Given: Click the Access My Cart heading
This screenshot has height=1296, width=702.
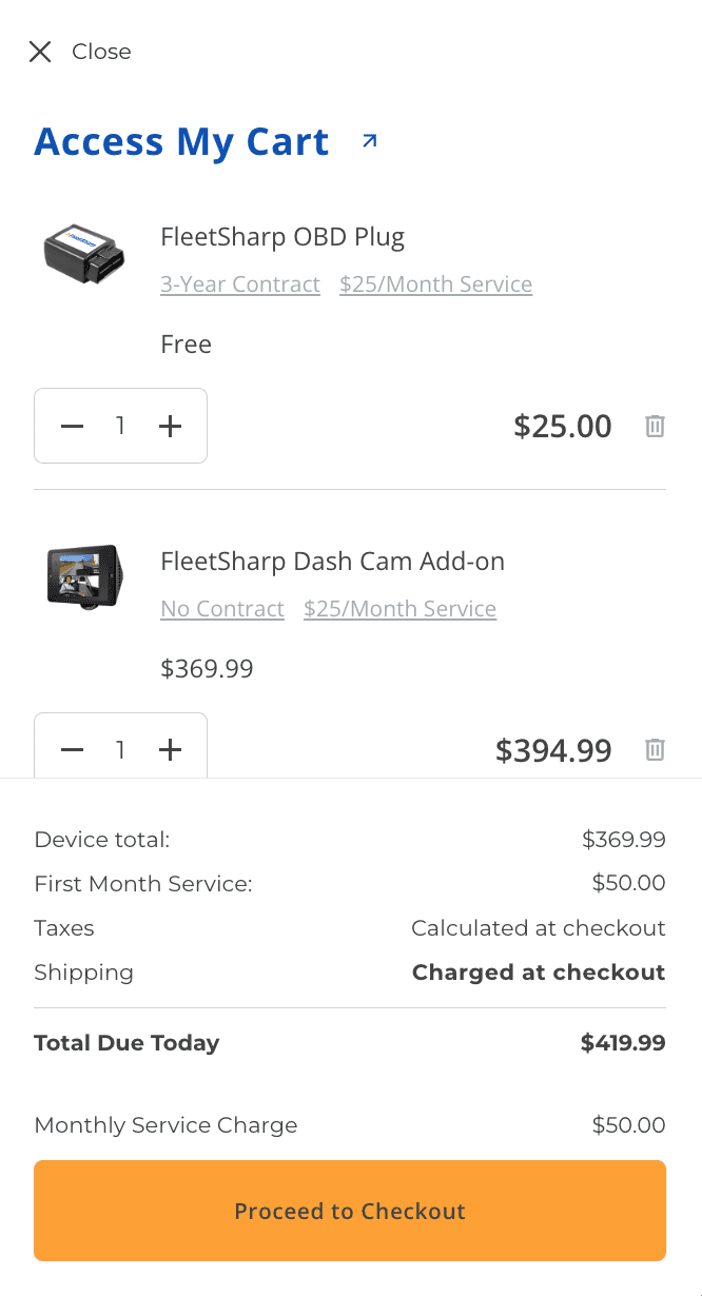Looking at the screenshot, I should (x=181, y=142).
